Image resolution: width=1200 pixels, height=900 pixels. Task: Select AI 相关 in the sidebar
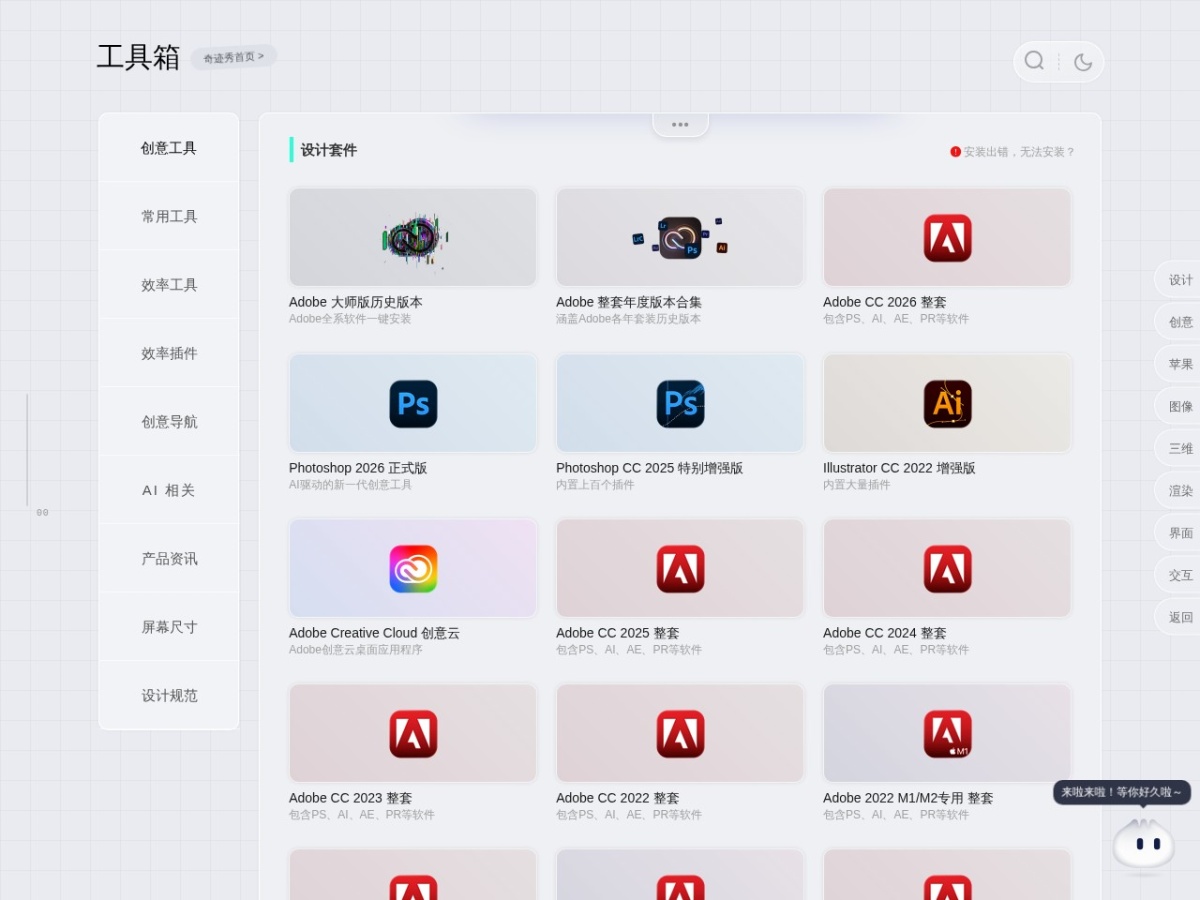pyautogui.click(x=169, y=490)
